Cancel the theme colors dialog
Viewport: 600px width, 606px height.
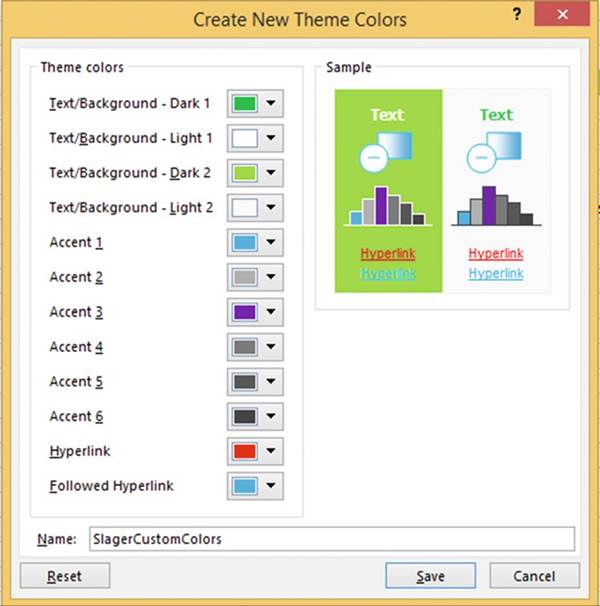pyautogui.click(x=533, y=576)
